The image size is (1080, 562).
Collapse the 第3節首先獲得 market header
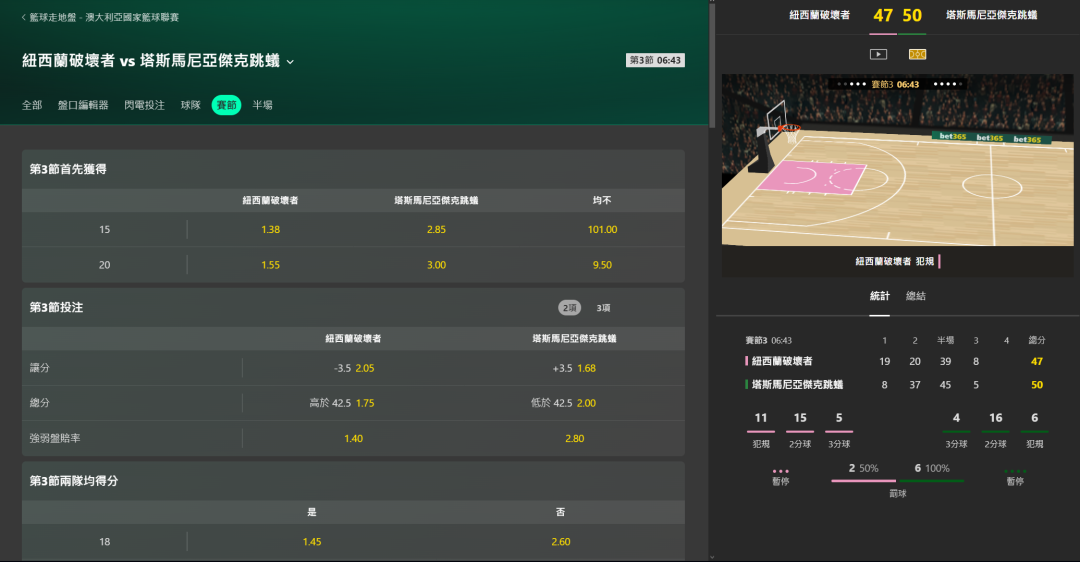tap(353, 169)
